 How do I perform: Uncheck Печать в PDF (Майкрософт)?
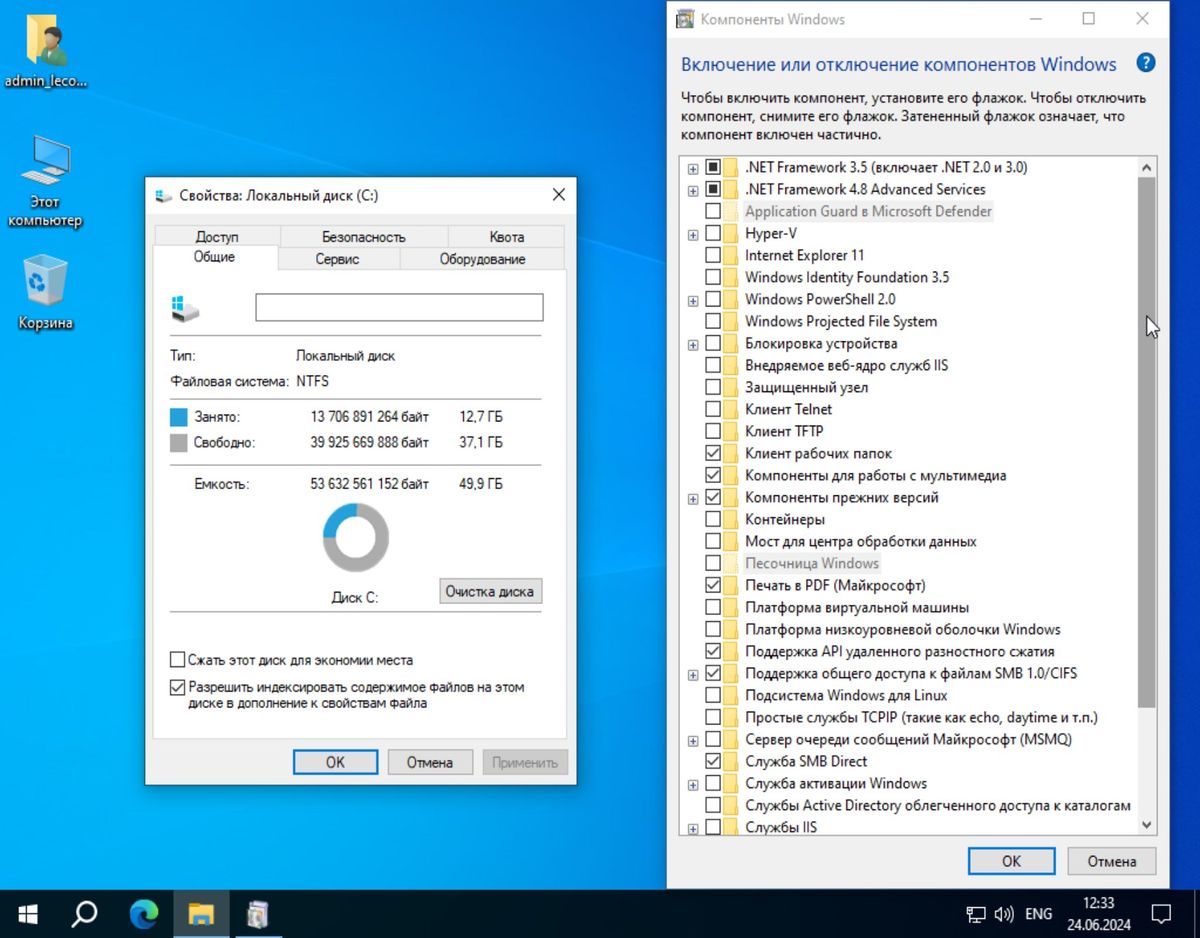coord(713,585)
